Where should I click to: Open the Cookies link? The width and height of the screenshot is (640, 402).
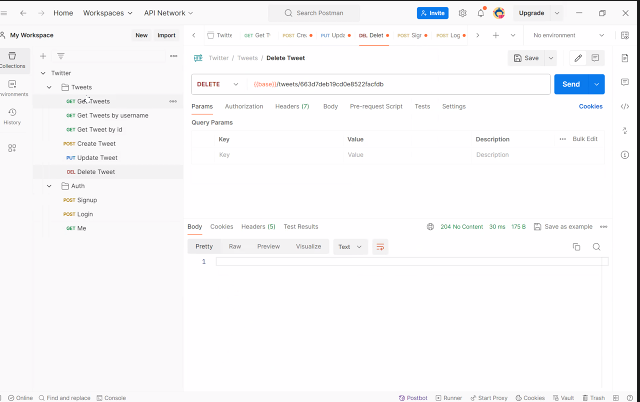[x=590, y=107]
